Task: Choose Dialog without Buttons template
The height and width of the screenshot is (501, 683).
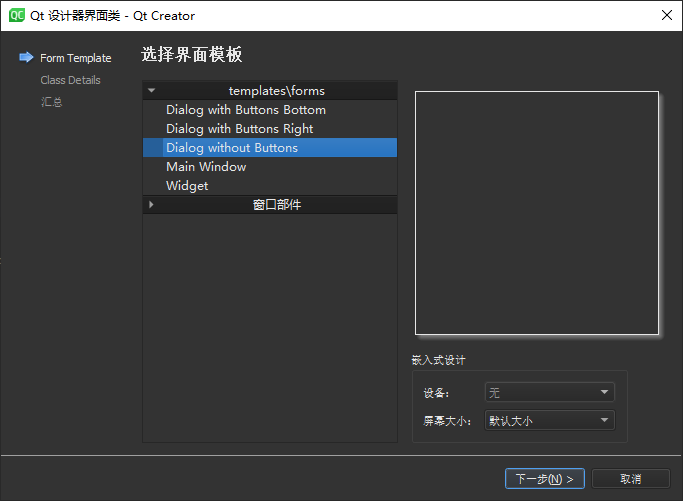Action: coord(232,148)
